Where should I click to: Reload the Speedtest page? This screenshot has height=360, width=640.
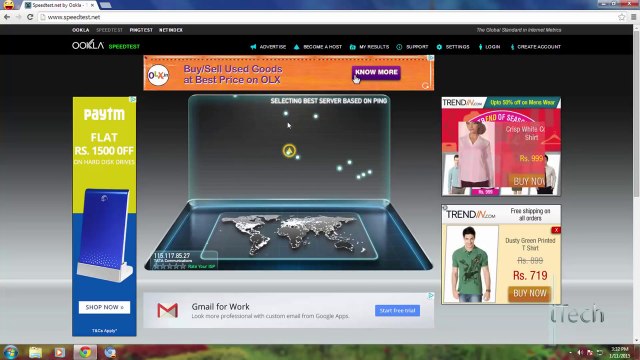30,17
